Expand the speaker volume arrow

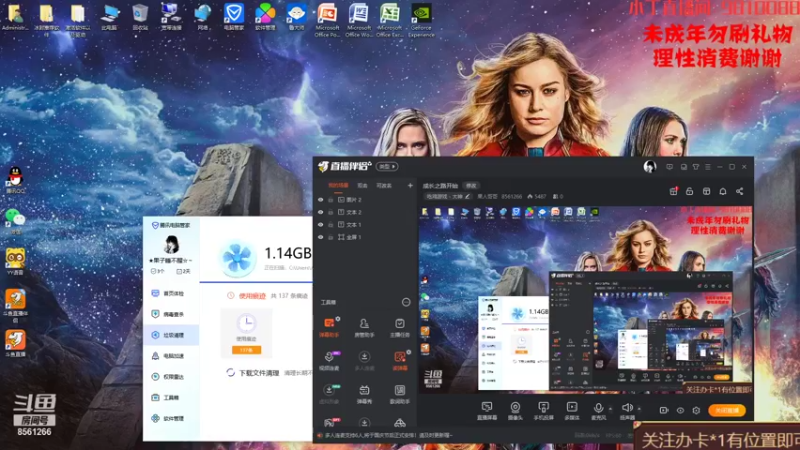[639, 409]
